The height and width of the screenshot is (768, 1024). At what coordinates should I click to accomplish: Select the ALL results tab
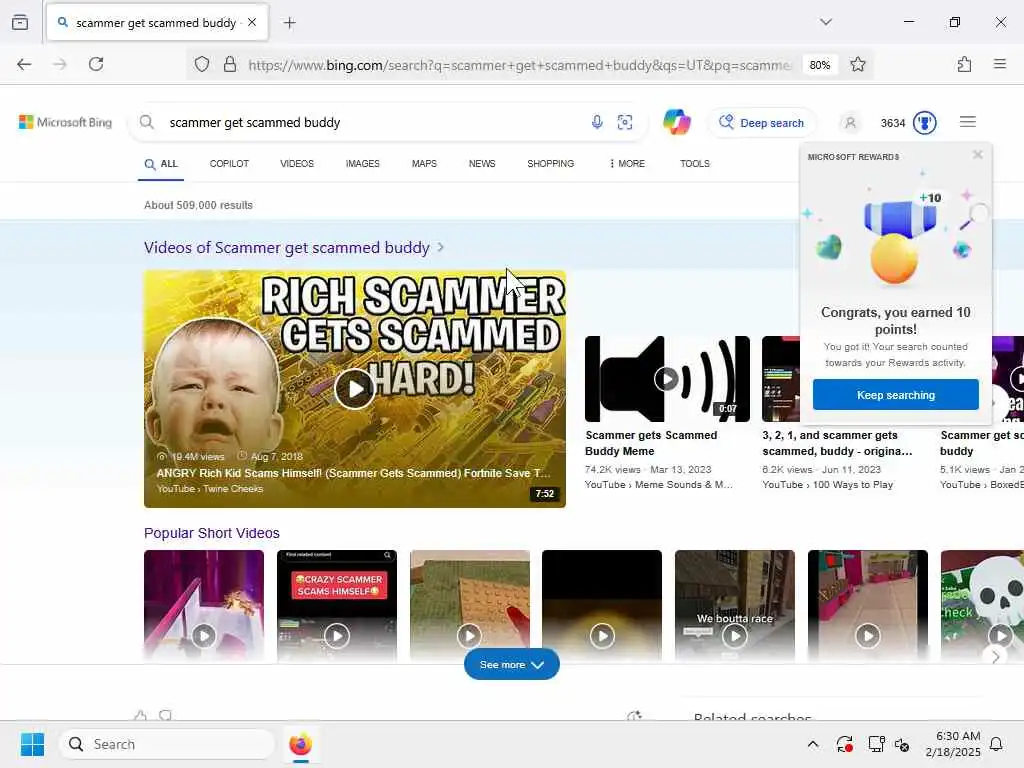click(161, 164)
